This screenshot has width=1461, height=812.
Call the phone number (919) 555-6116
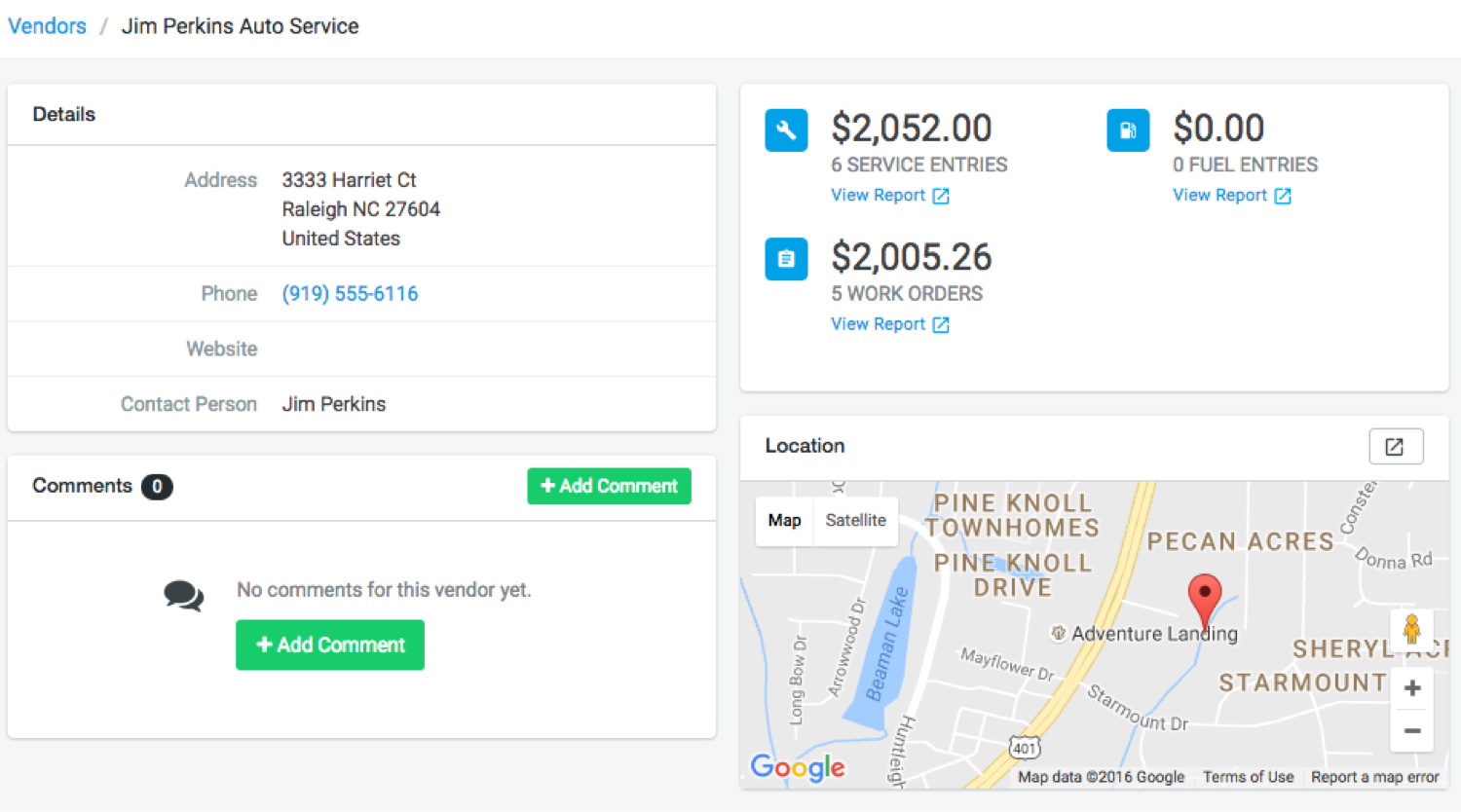click(x=350, y=294)
